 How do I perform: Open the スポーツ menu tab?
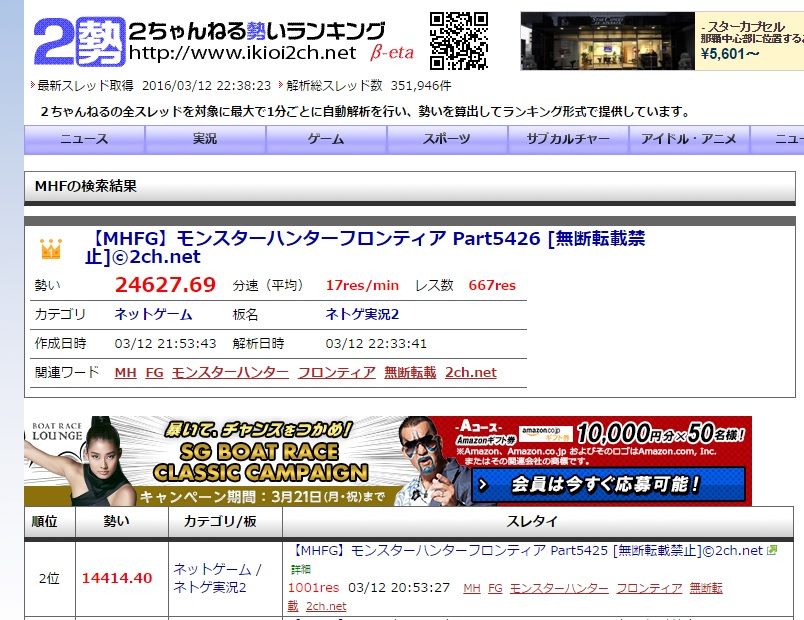447,139
